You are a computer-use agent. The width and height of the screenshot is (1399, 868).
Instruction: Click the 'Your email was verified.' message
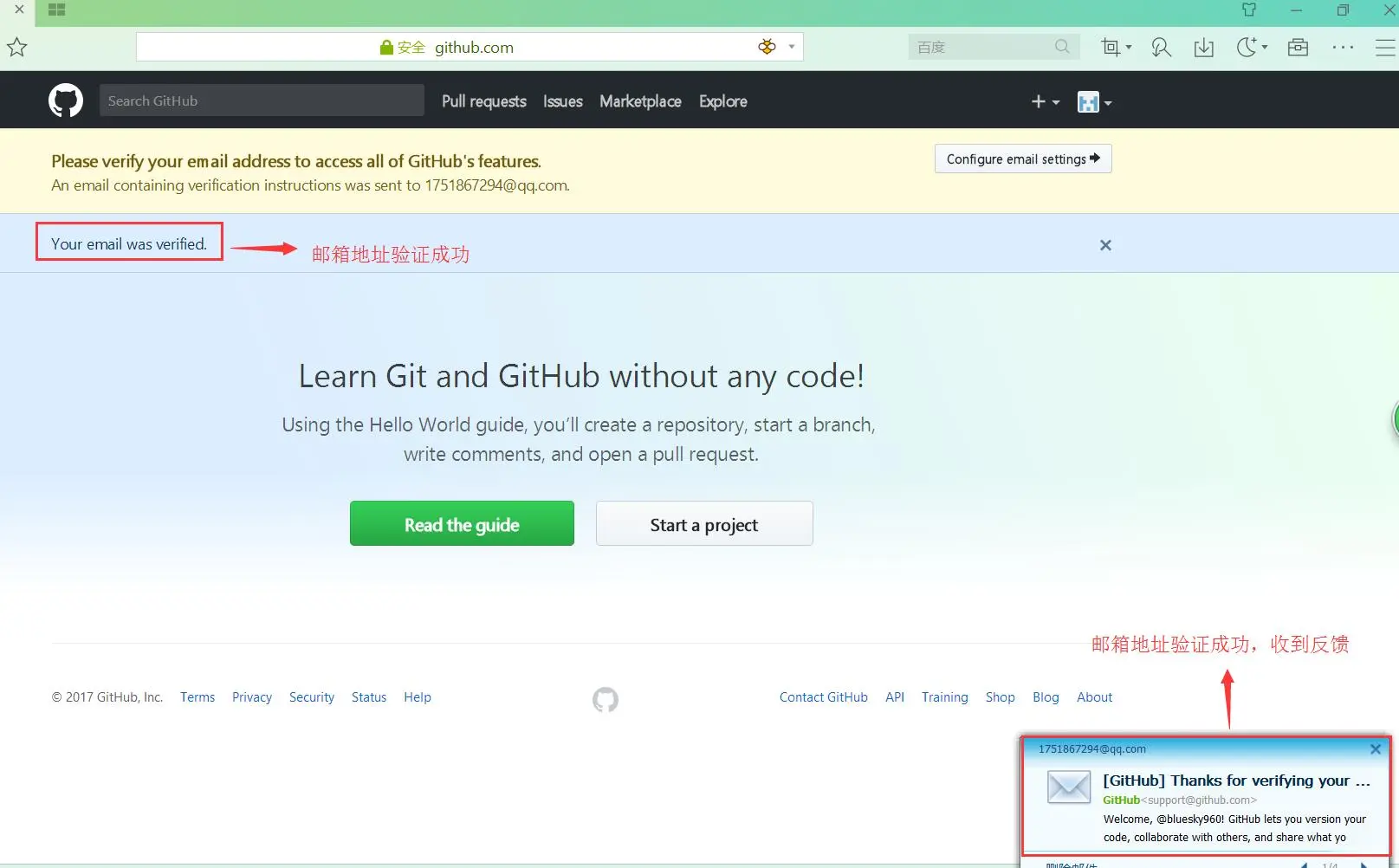click(129, 244)
